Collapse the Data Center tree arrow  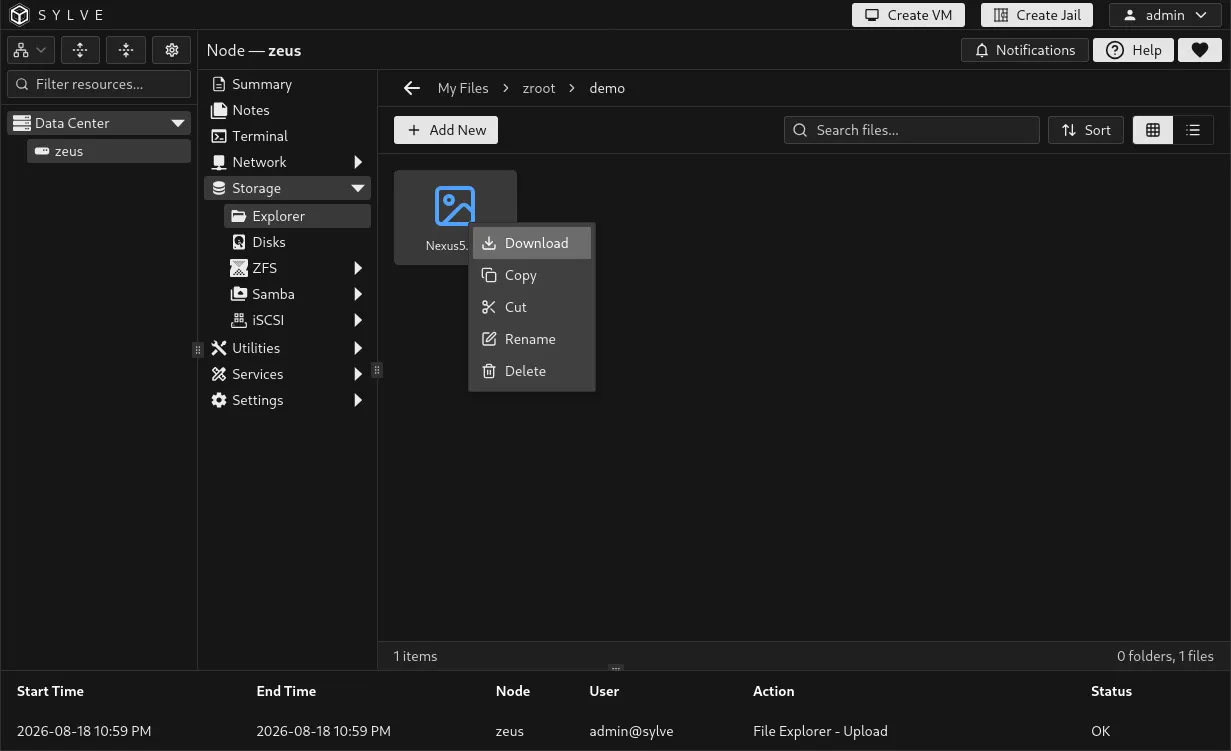click(x=178, y=123)
